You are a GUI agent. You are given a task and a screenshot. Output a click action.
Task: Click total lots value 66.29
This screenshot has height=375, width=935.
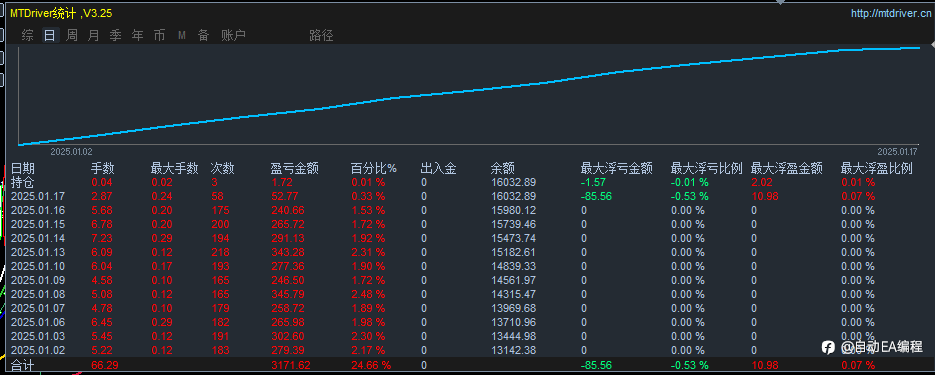point(104,365)
